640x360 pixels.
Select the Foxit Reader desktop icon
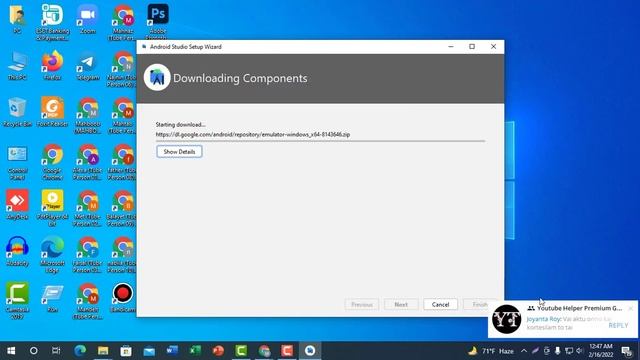tap(52, 112)
